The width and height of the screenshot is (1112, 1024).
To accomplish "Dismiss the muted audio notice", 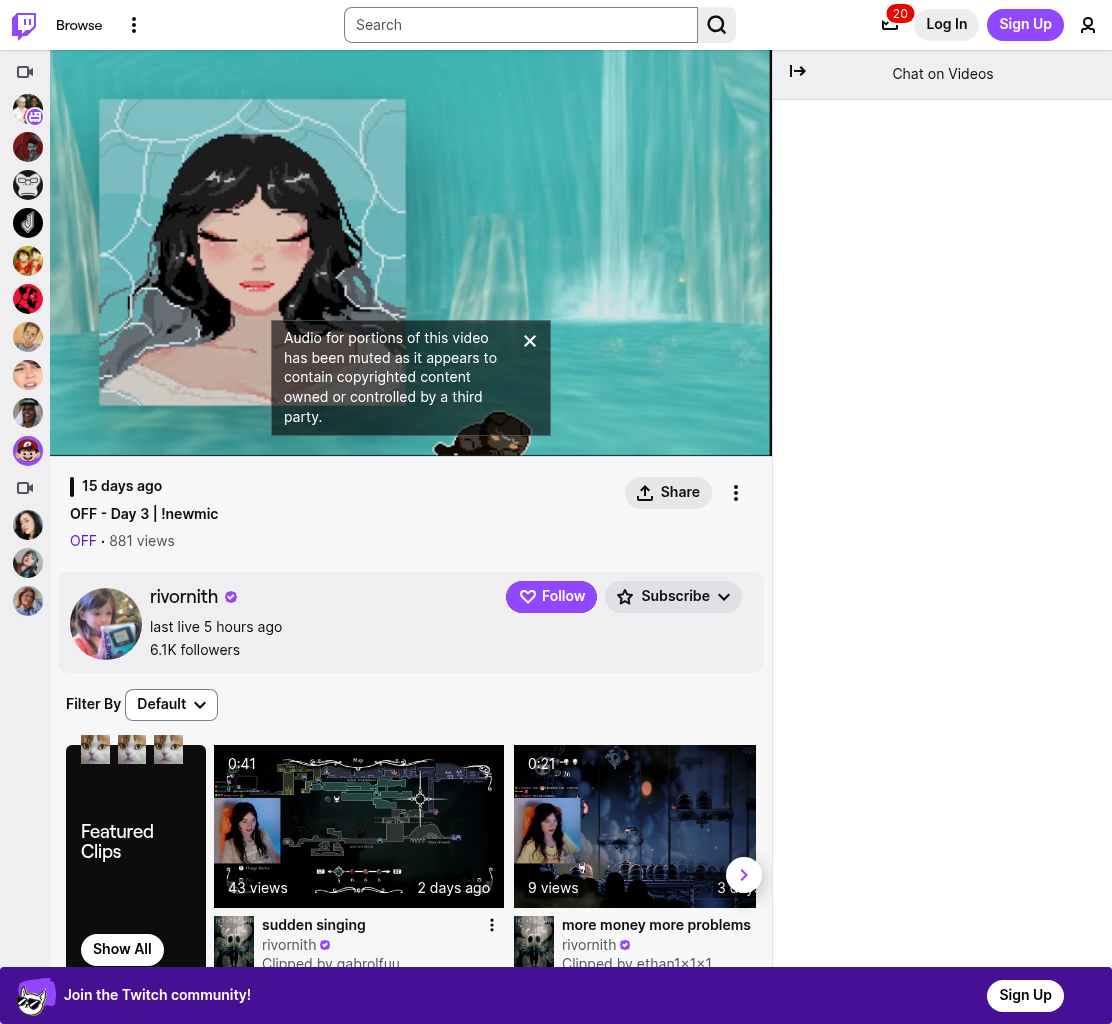I will pyautogui.click(x=530, y=341).
